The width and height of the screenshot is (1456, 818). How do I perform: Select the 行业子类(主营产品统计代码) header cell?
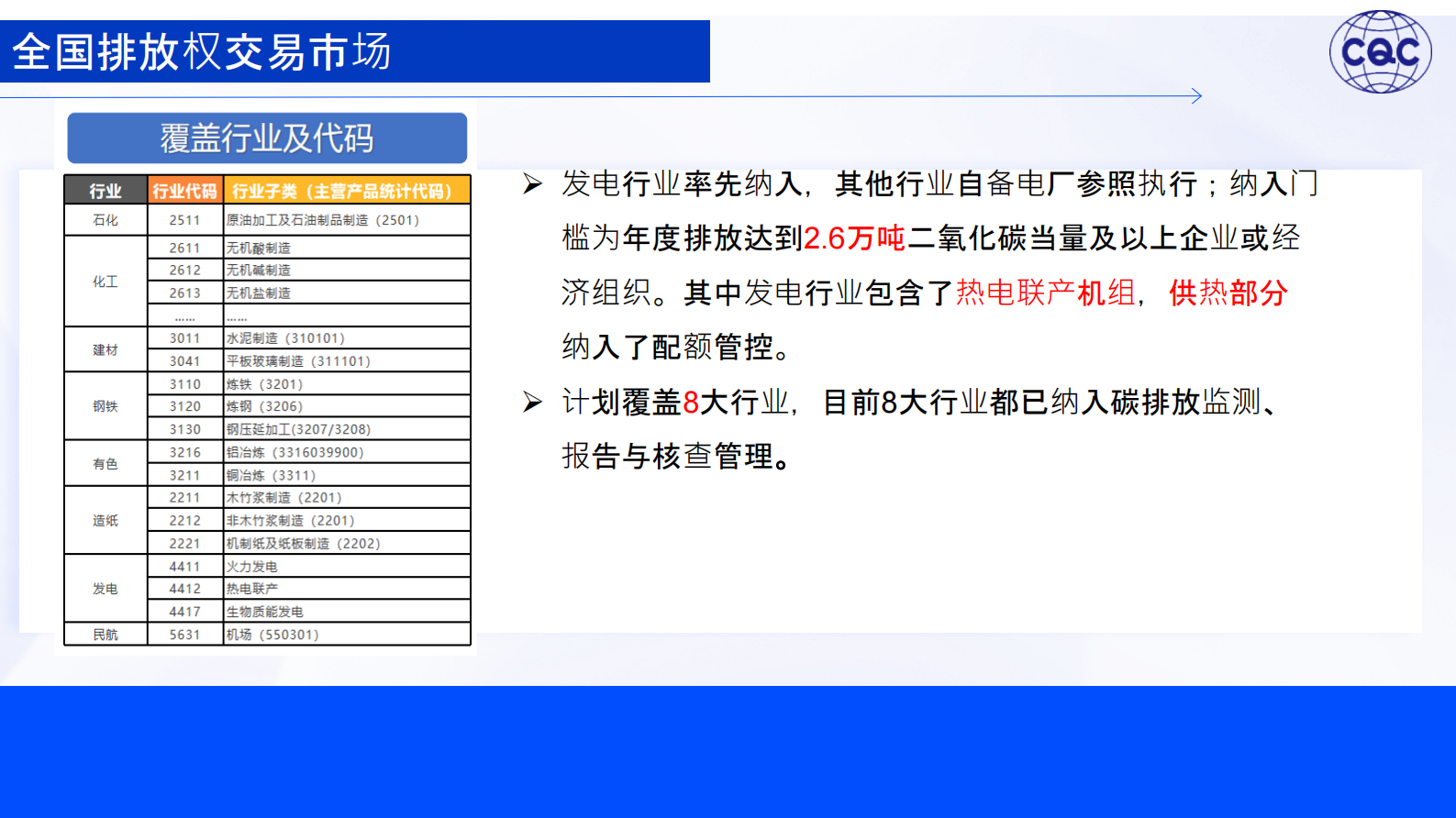coord(347,191)
